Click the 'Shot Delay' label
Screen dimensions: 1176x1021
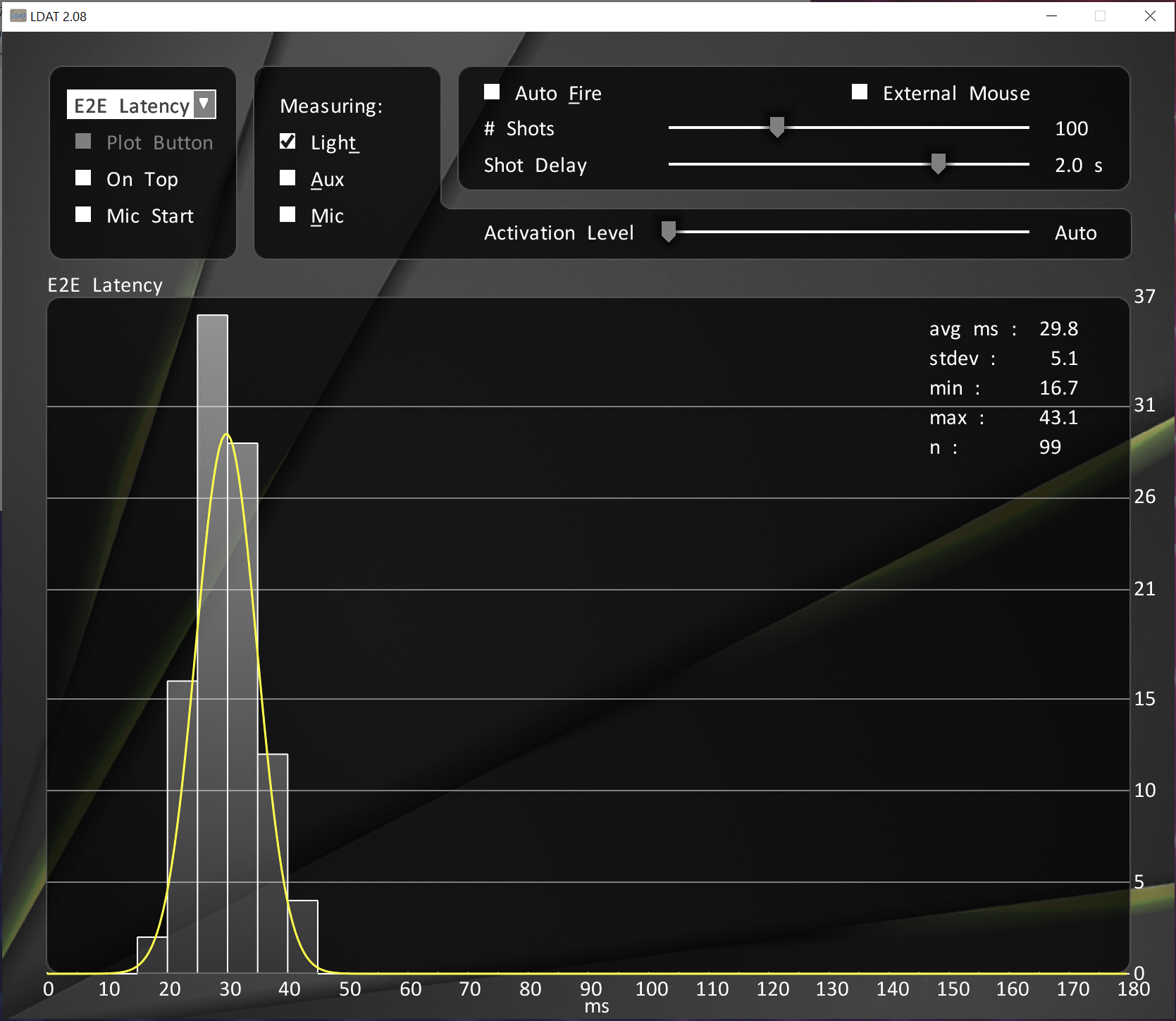536,166
